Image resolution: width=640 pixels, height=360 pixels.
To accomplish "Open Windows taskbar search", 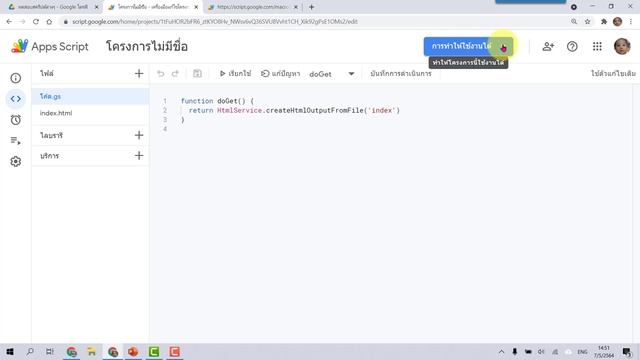I will click(x=30, y=351).
